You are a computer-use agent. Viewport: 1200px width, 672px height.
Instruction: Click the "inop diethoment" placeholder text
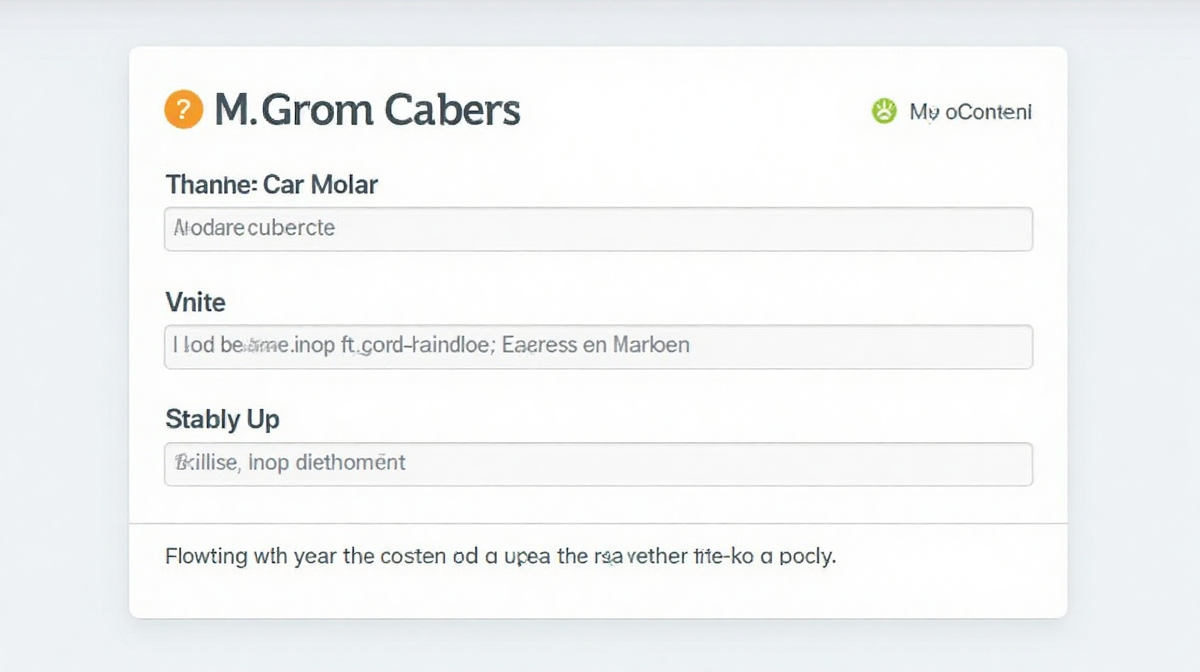(326, 463)
